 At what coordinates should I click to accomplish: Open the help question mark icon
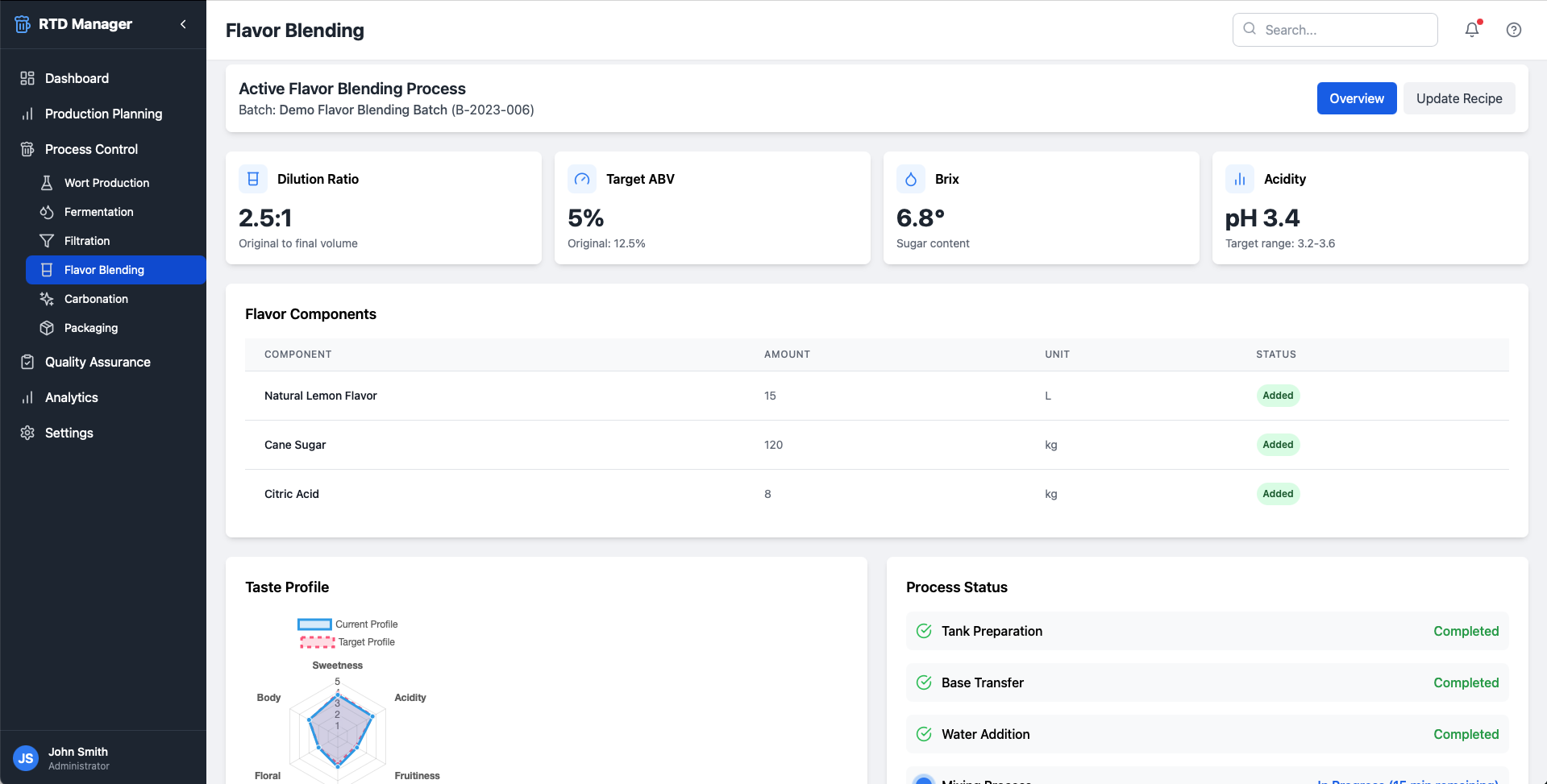tap(1514, 30)
